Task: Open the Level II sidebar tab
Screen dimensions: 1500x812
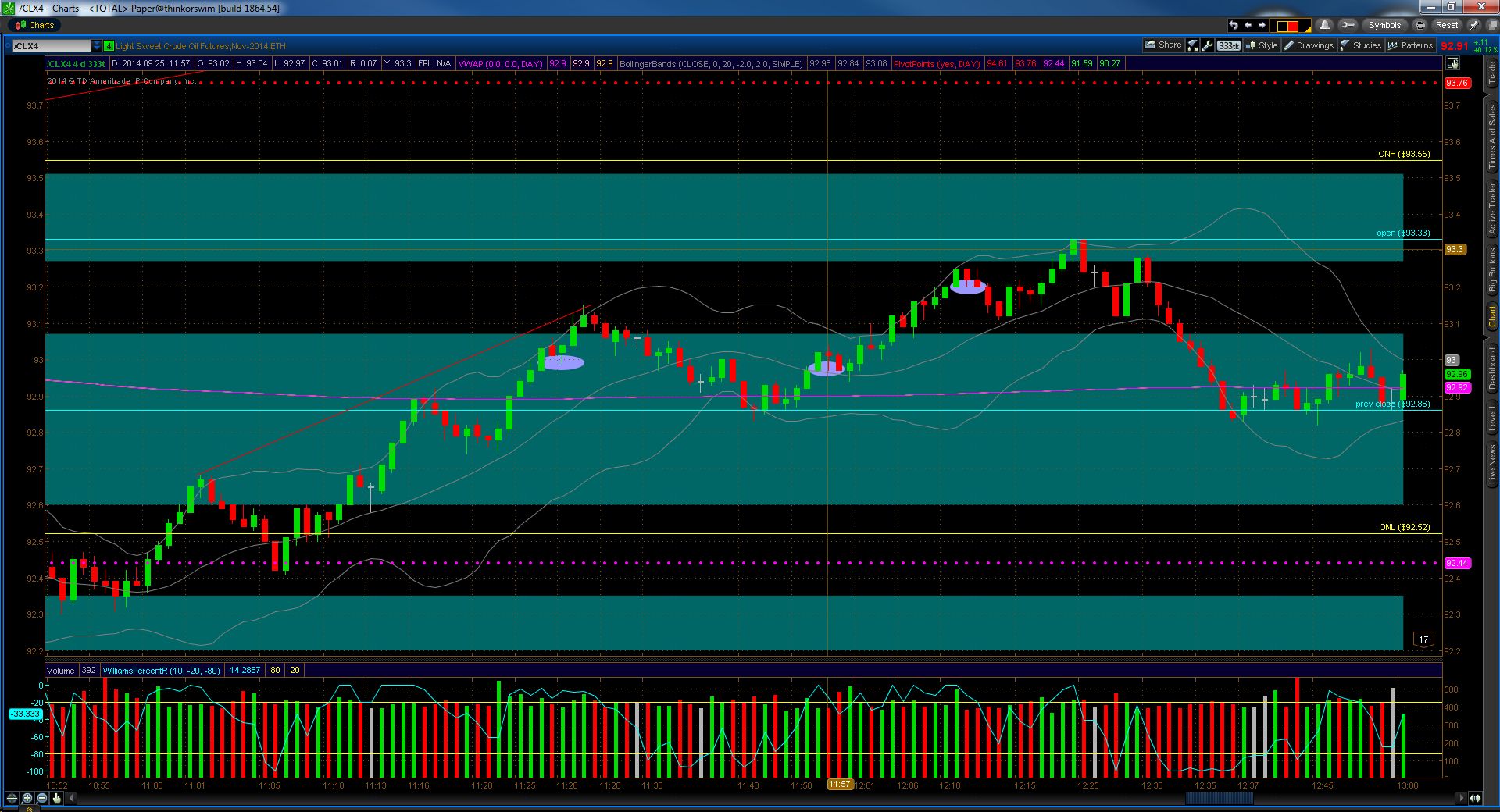Action: pos(1491,417)
